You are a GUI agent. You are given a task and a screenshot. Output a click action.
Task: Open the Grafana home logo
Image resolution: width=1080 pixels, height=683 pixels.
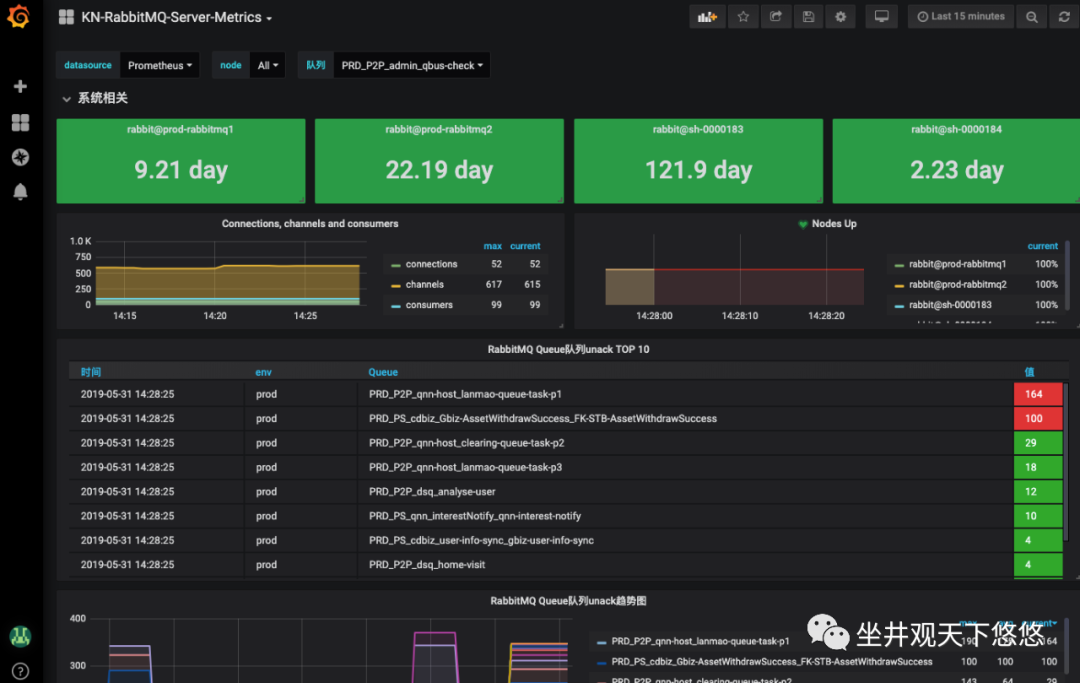pos(19,16)
